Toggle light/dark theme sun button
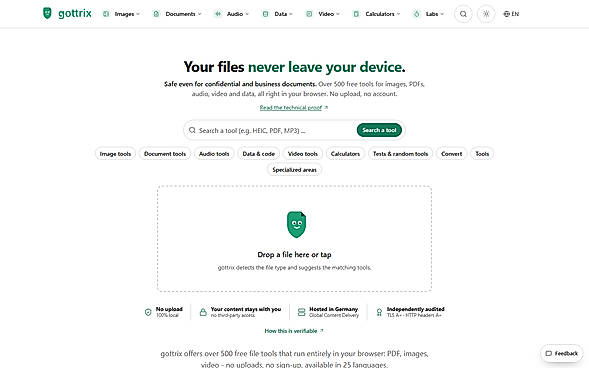The height and width of the screenshot is (368, 589). tap(486, 14)
